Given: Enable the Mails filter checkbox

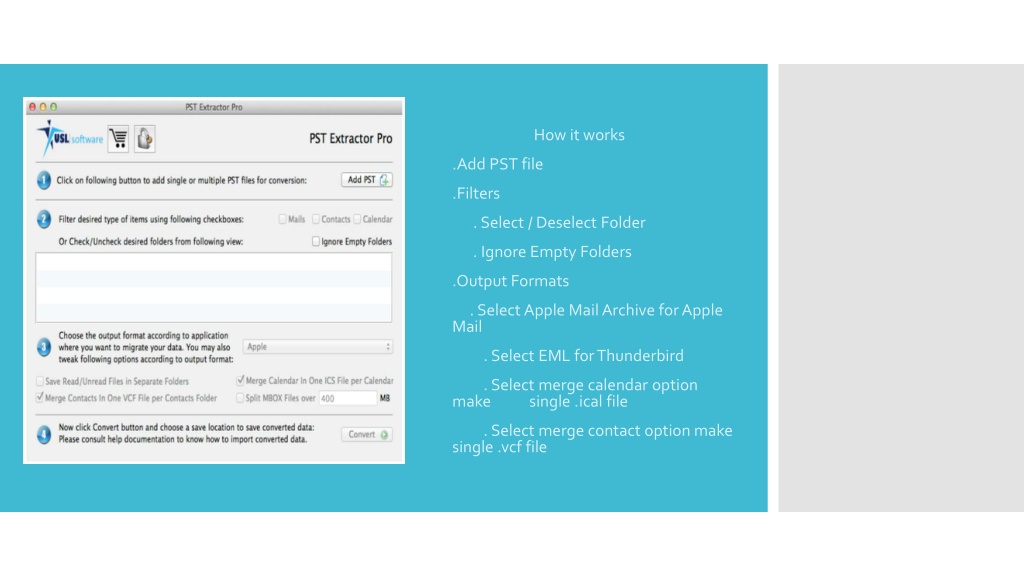Looking at the screenshot, I should click(x=283, y=219).
